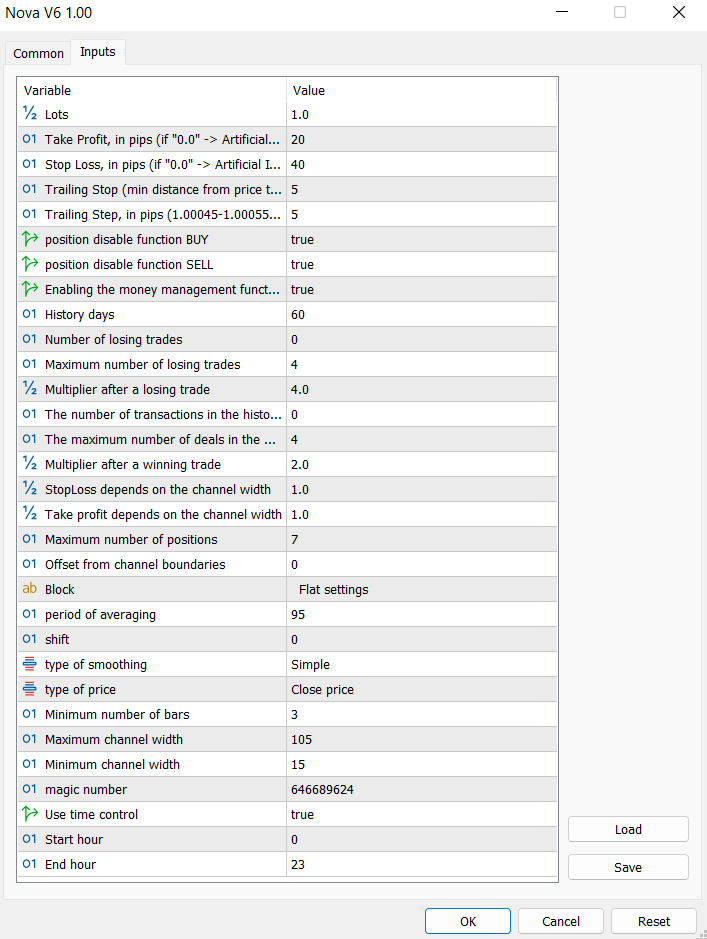Screen dimensions: 707x939
Task: Switch to the Common tab
Action: (39, 54)
